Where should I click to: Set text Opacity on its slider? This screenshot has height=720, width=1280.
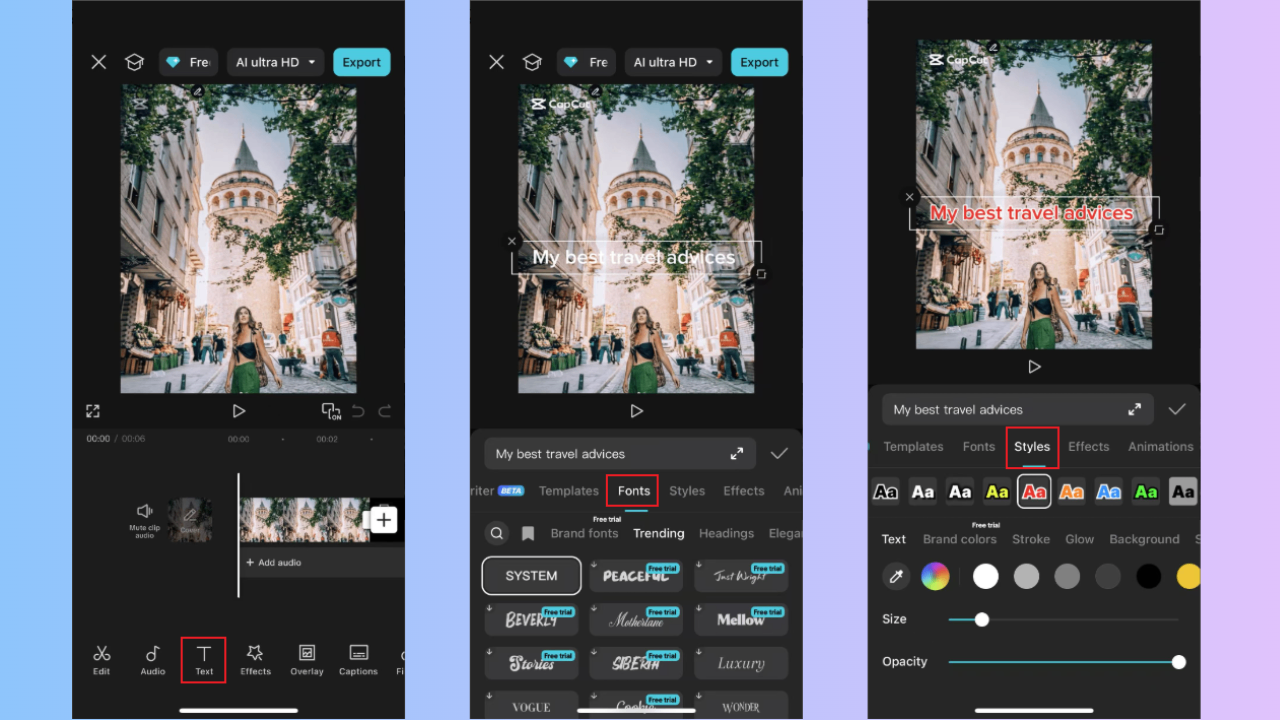click(1067, 662)
